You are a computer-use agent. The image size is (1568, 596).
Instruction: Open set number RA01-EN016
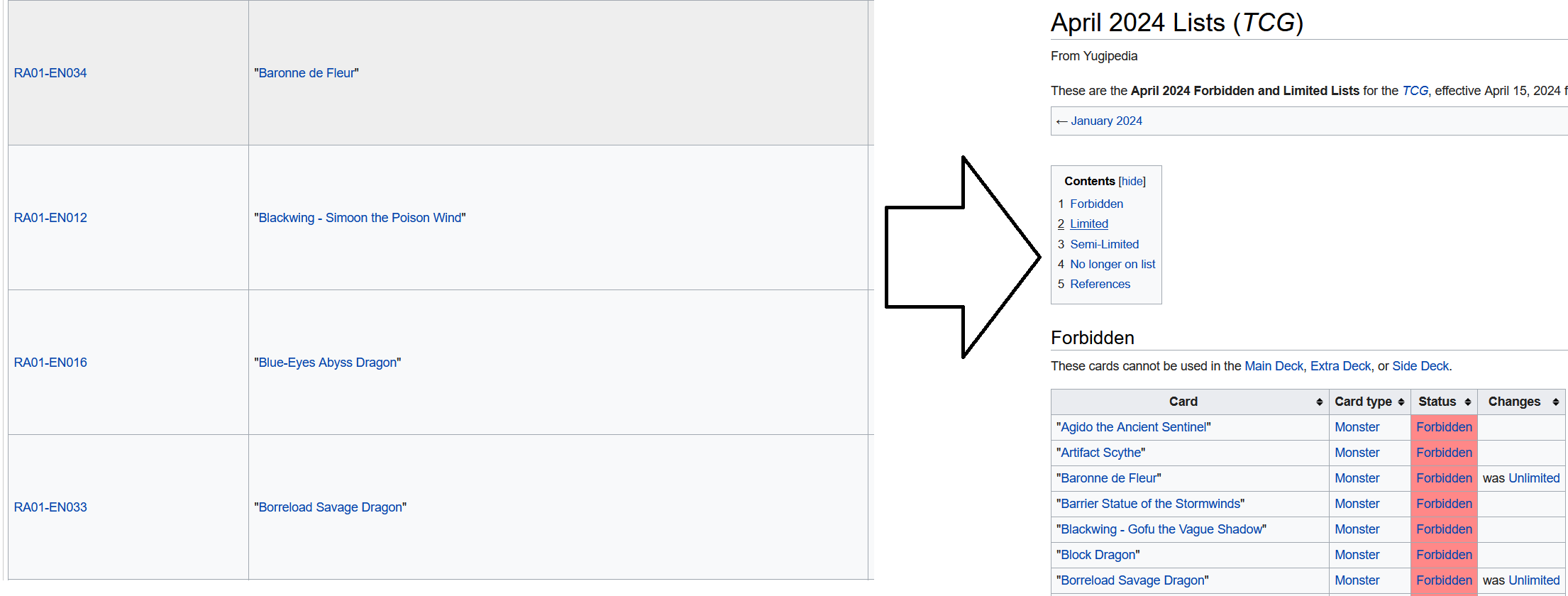coord(50,363)
